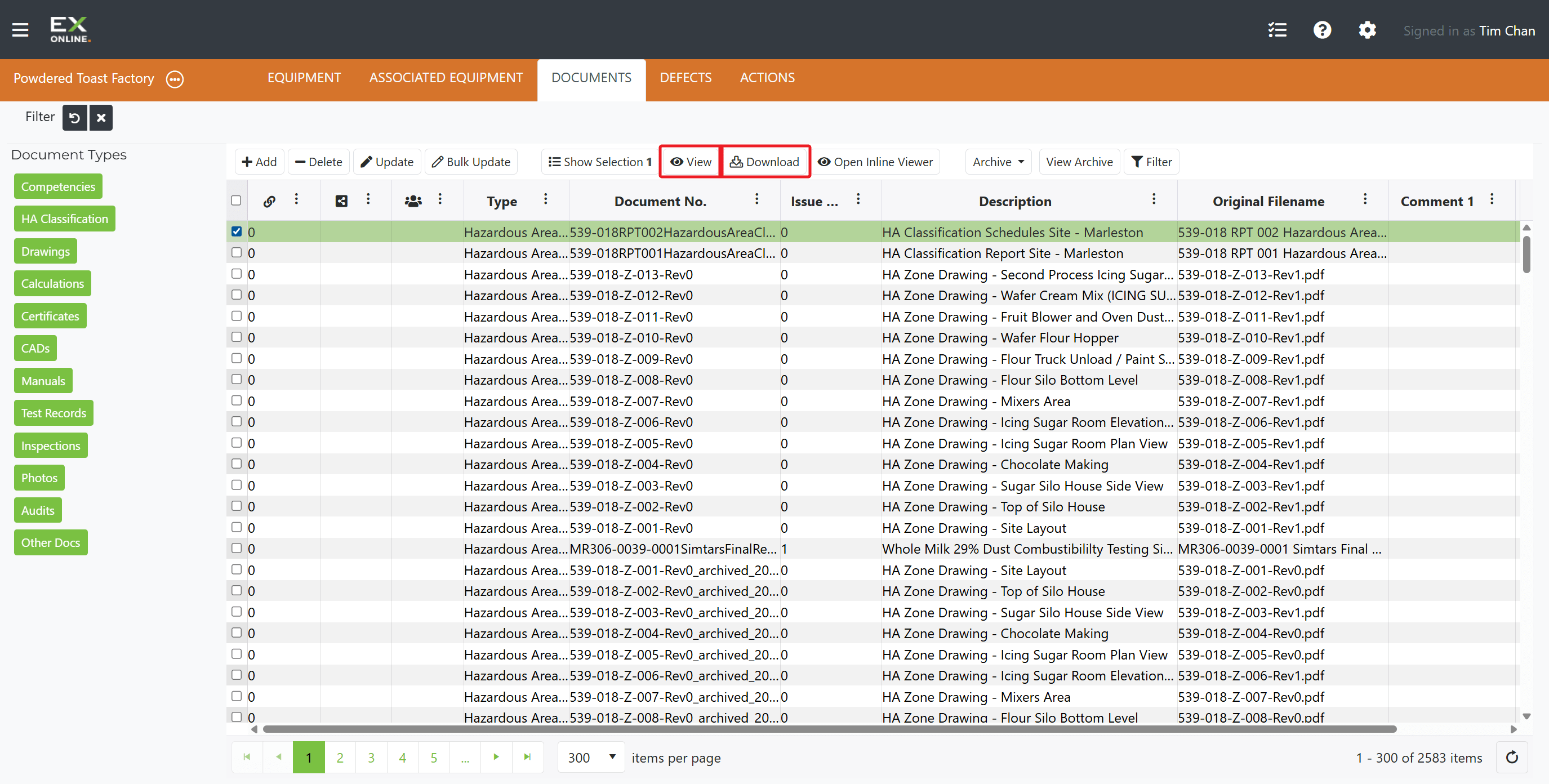
Task: Switch to the Defects tab
Action: [686, 78]
